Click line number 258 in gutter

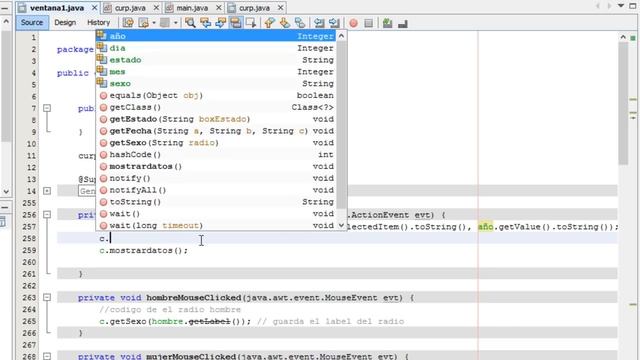point(29,238)
